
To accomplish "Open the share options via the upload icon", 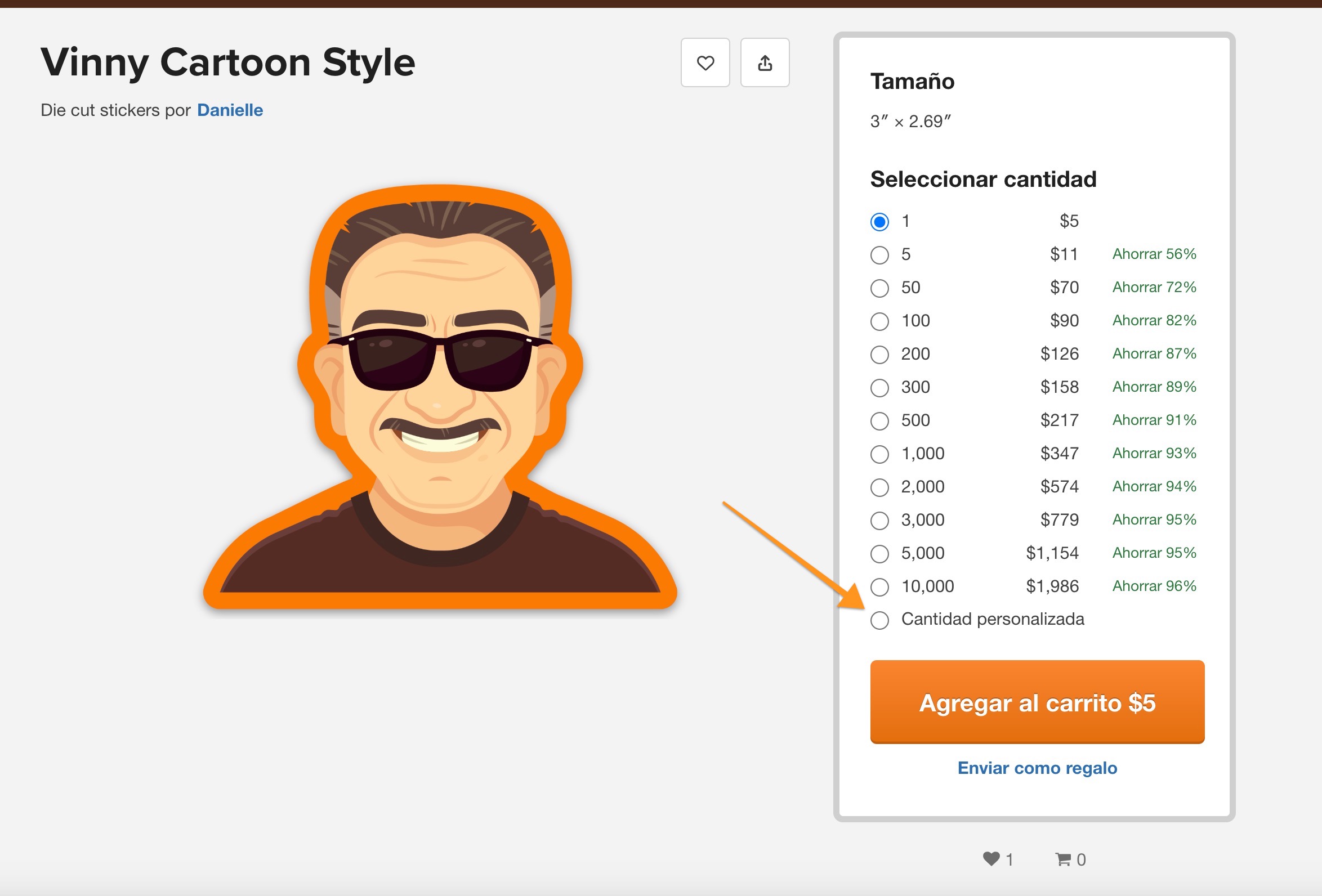I will pyautogui.click(x=765, y=63).
